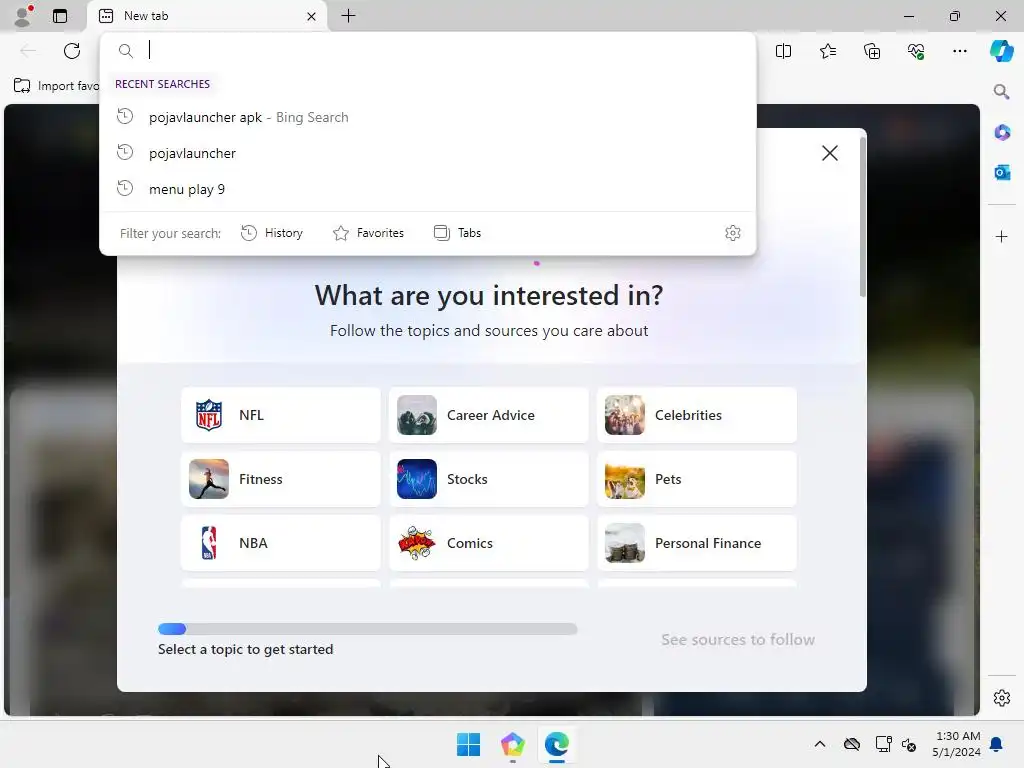Image resolution: width=1024 pixels, height=768 pixels.
Task: Select the Celebrities topic card
Action: coord(697,415)
